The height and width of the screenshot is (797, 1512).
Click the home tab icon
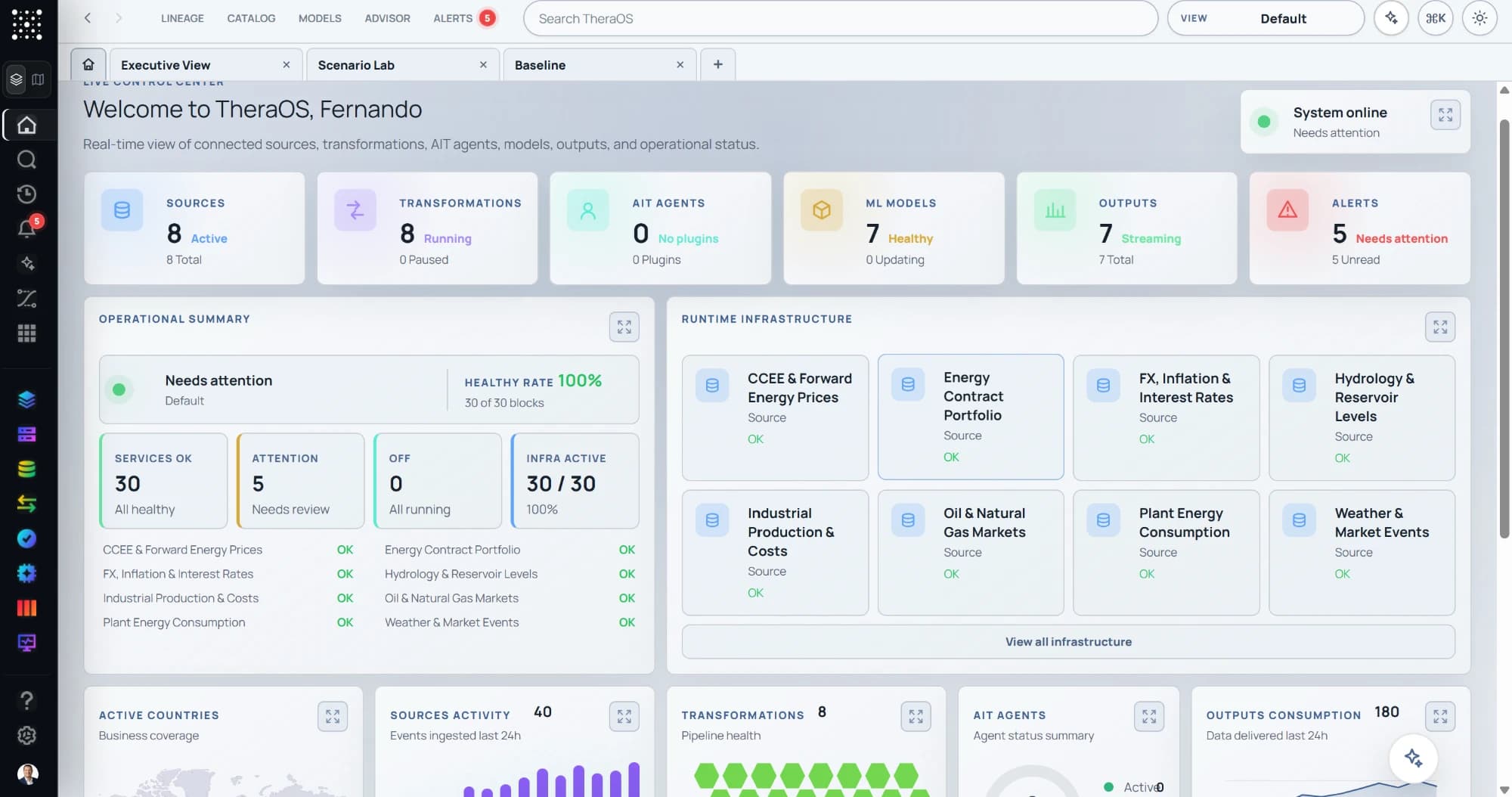pos(88,64)
